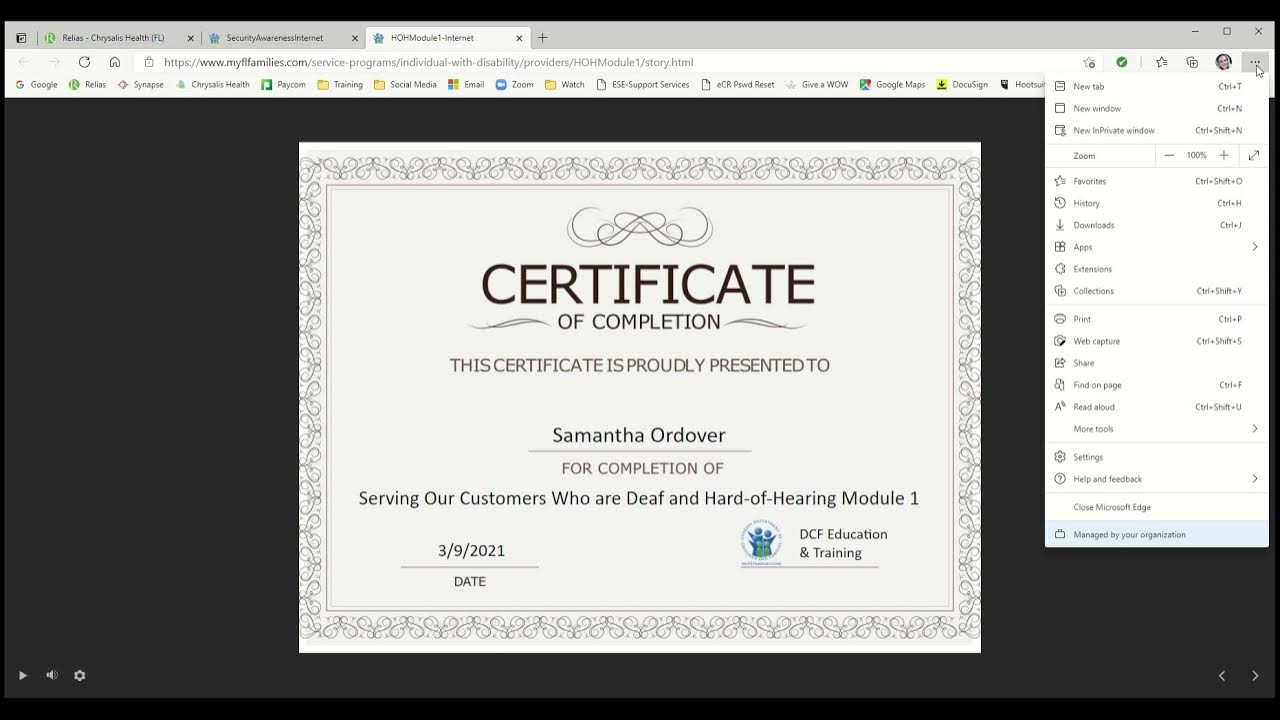Go to the previous slide arrow

pyautogui.click(x=1222, y=676)
